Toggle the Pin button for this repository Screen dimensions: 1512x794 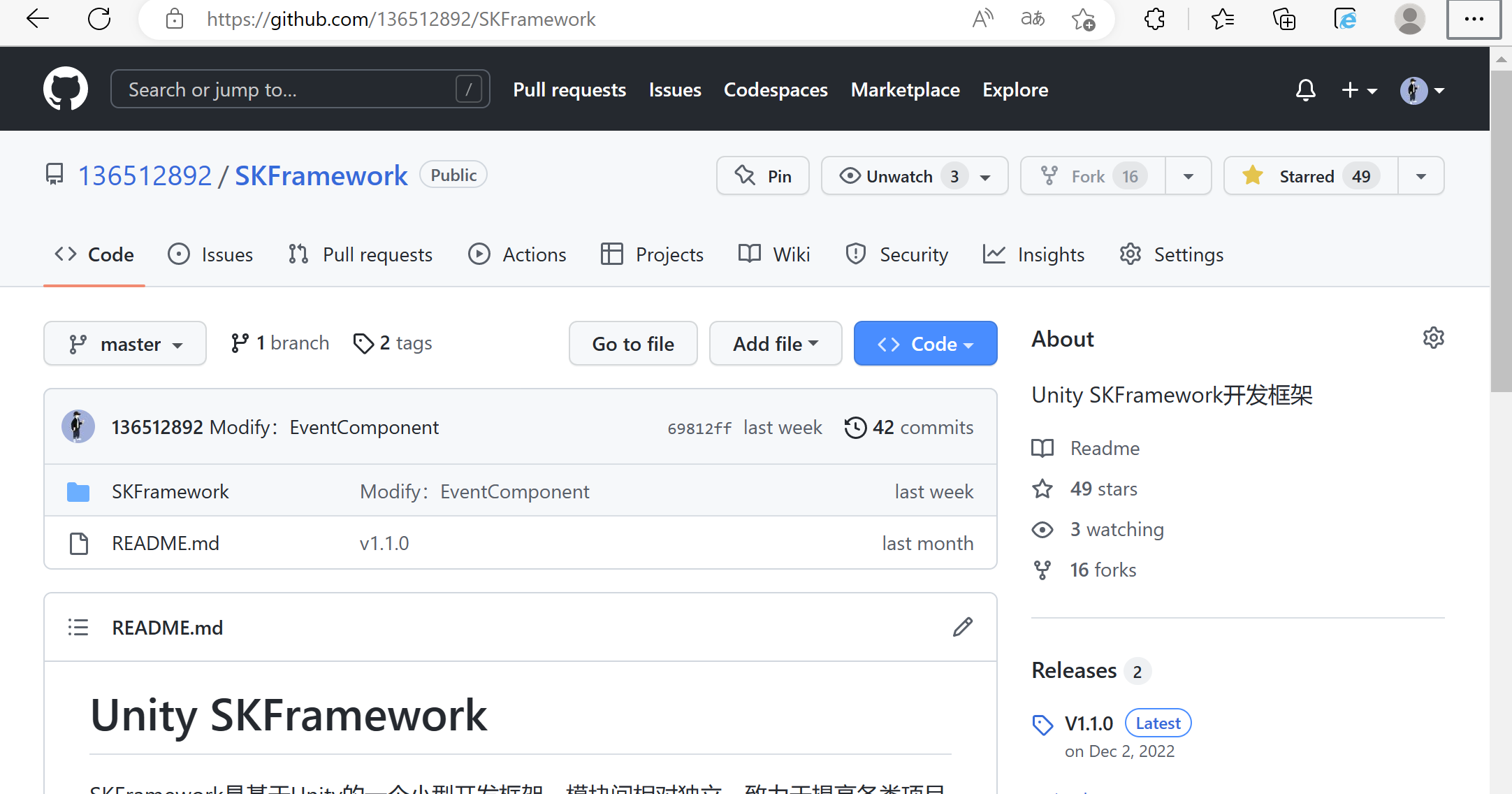[x=762, y=175]
